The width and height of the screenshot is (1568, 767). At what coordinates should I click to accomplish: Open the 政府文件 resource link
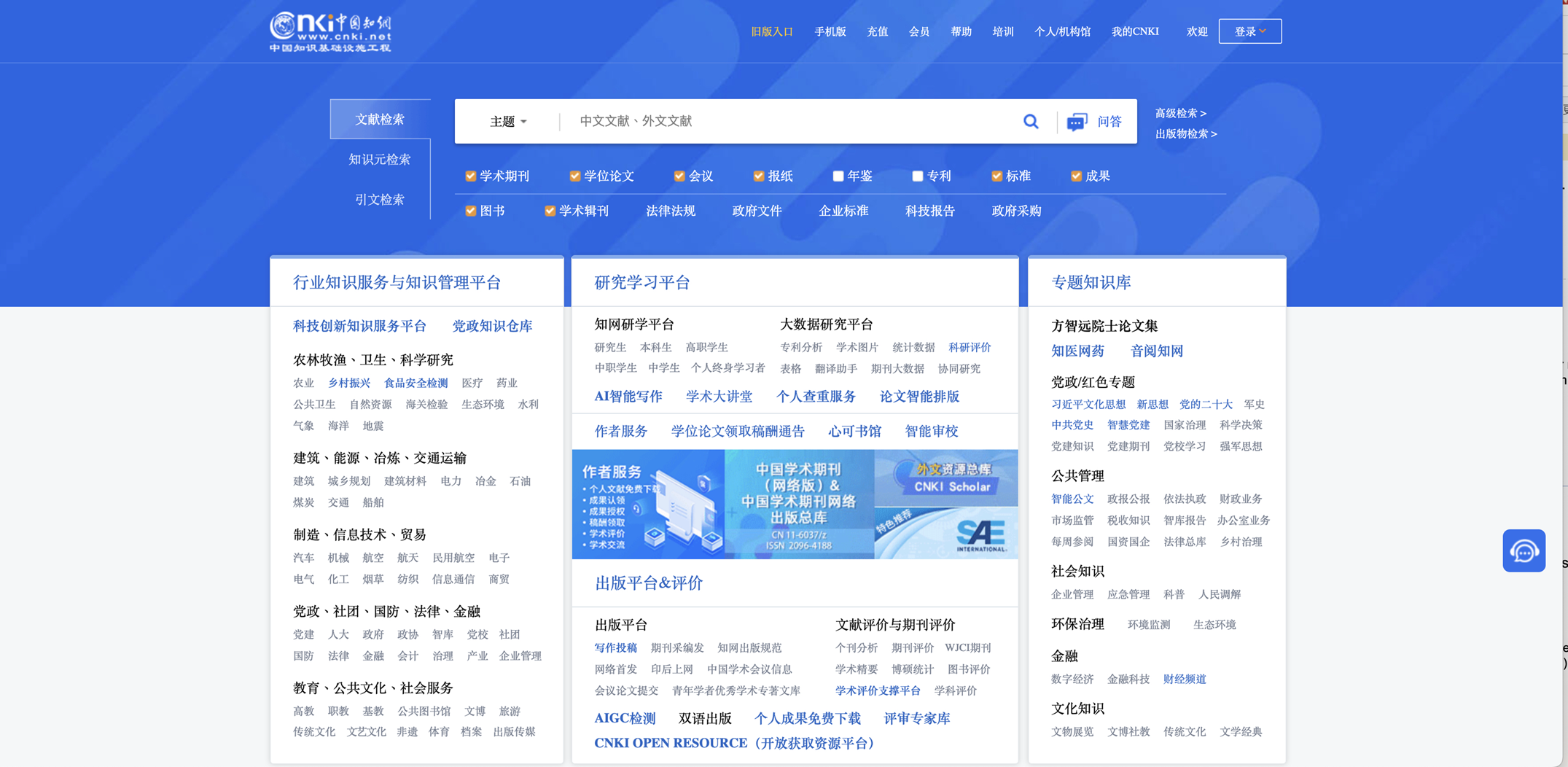pos(757,211)
